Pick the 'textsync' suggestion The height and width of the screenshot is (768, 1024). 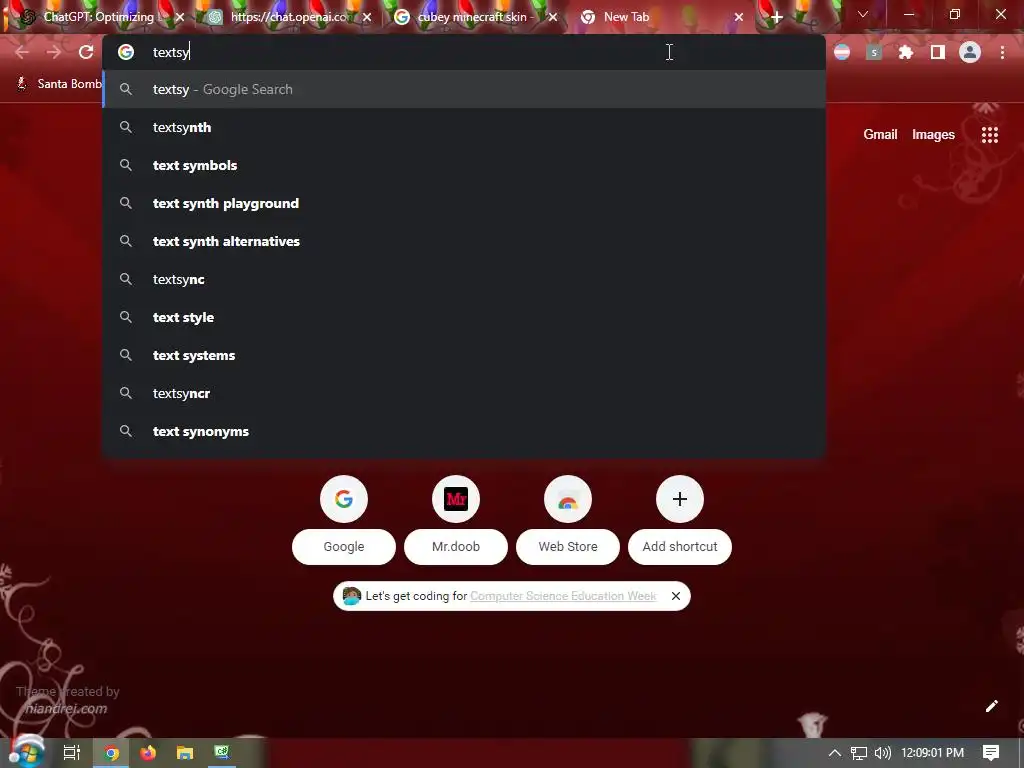click(464, 279)
